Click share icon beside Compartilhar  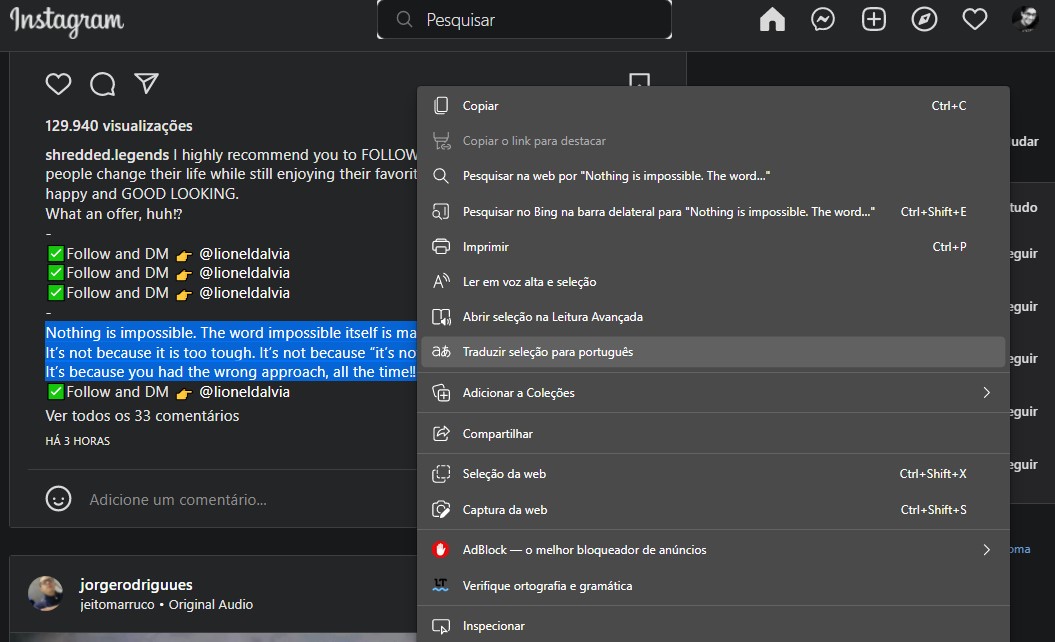(x=441, y=434)
